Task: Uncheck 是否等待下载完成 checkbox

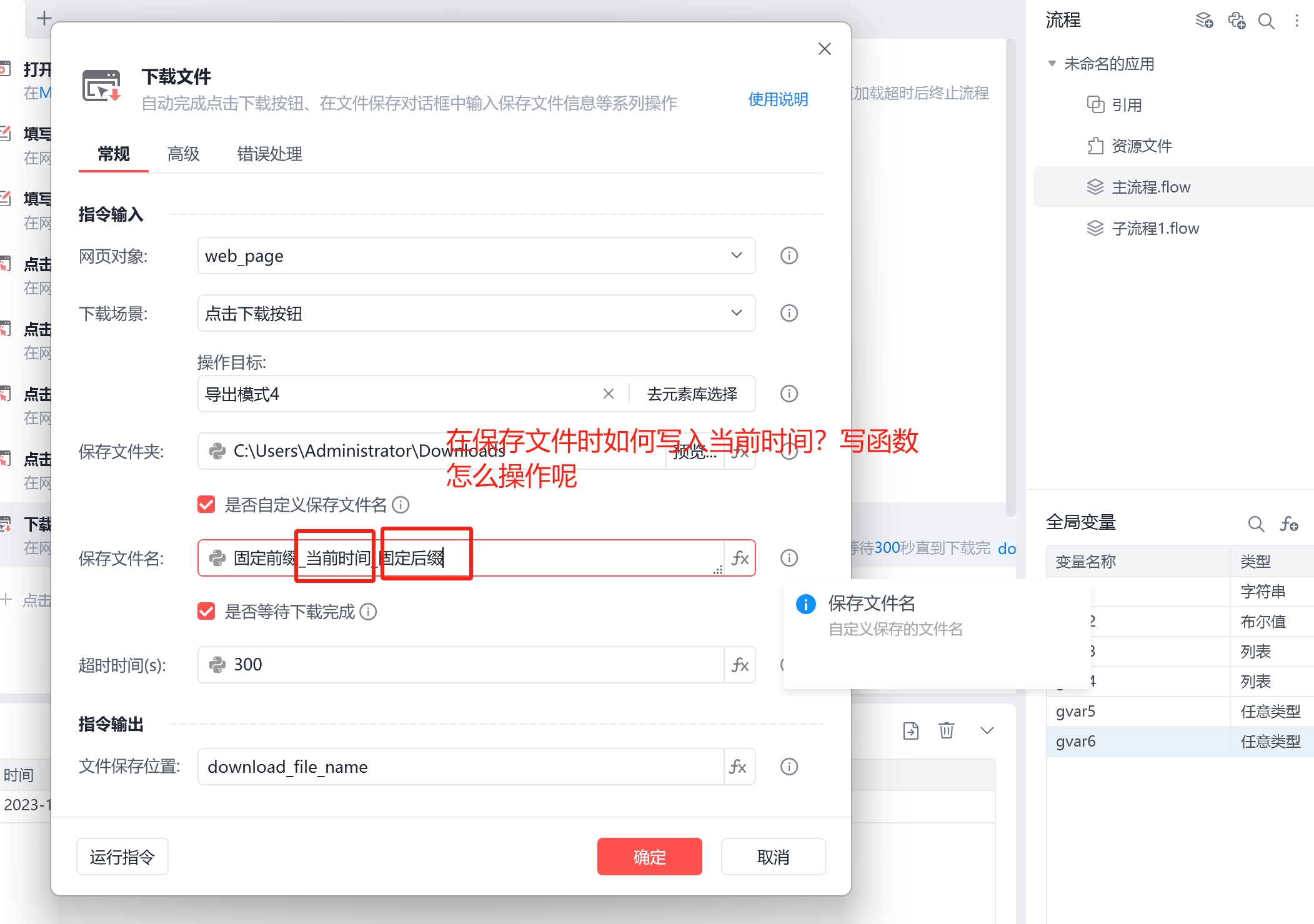Action: pos(206,612)
